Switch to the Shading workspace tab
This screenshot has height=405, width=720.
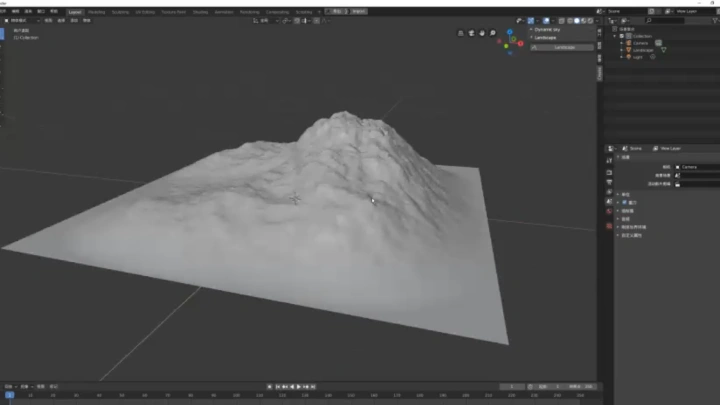pos(200,12)
